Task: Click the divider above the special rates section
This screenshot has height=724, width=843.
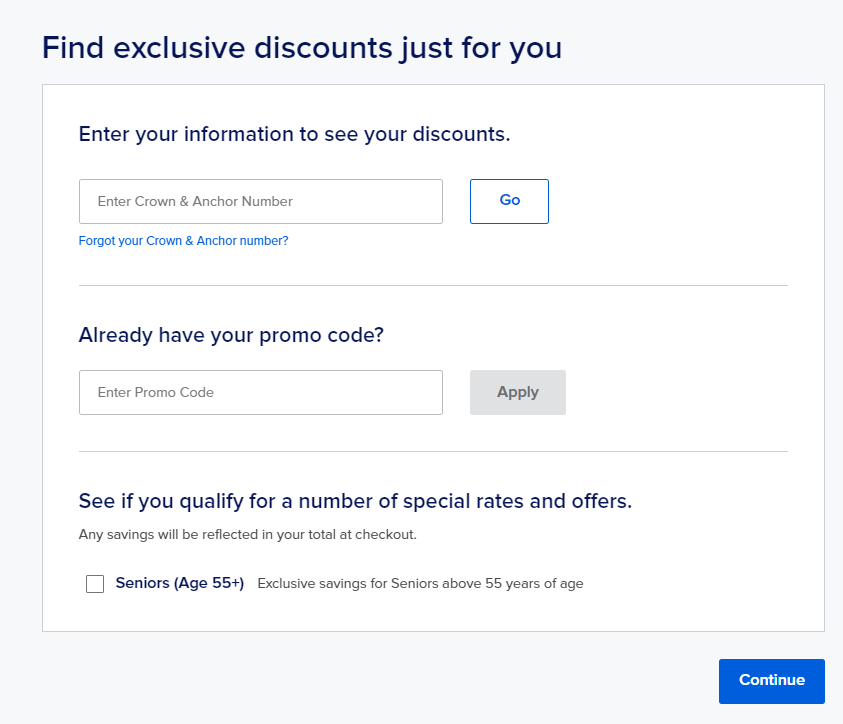Action: (x=433, y=452)
